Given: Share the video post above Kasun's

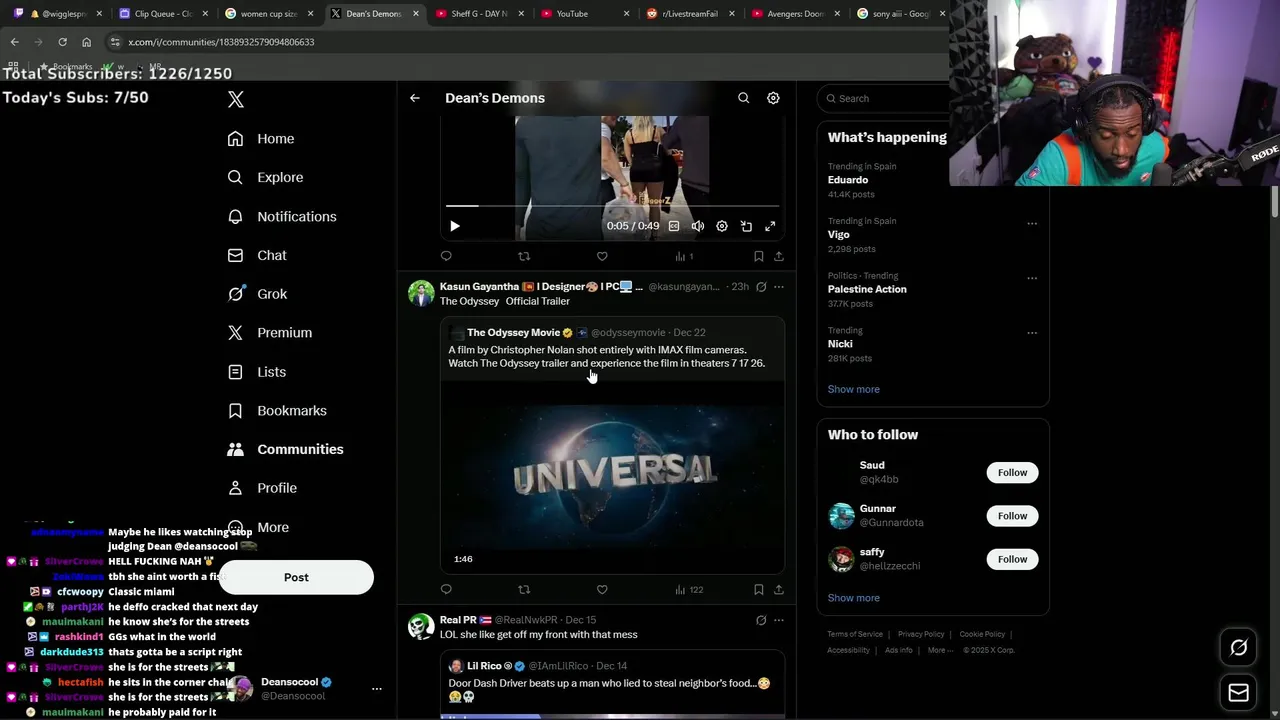Looking at the screenshot, I should (x=779, y=256).
